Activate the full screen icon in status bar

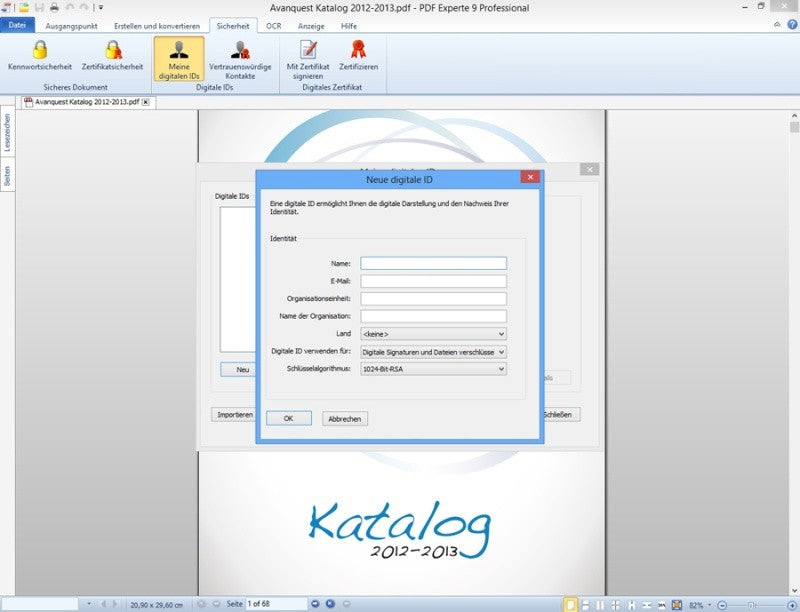pos(677,605)
